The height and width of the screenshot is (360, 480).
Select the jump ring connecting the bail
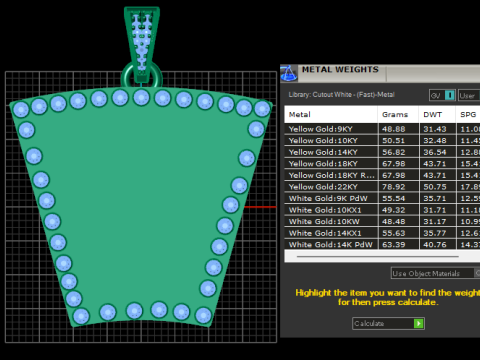[125, 79]
